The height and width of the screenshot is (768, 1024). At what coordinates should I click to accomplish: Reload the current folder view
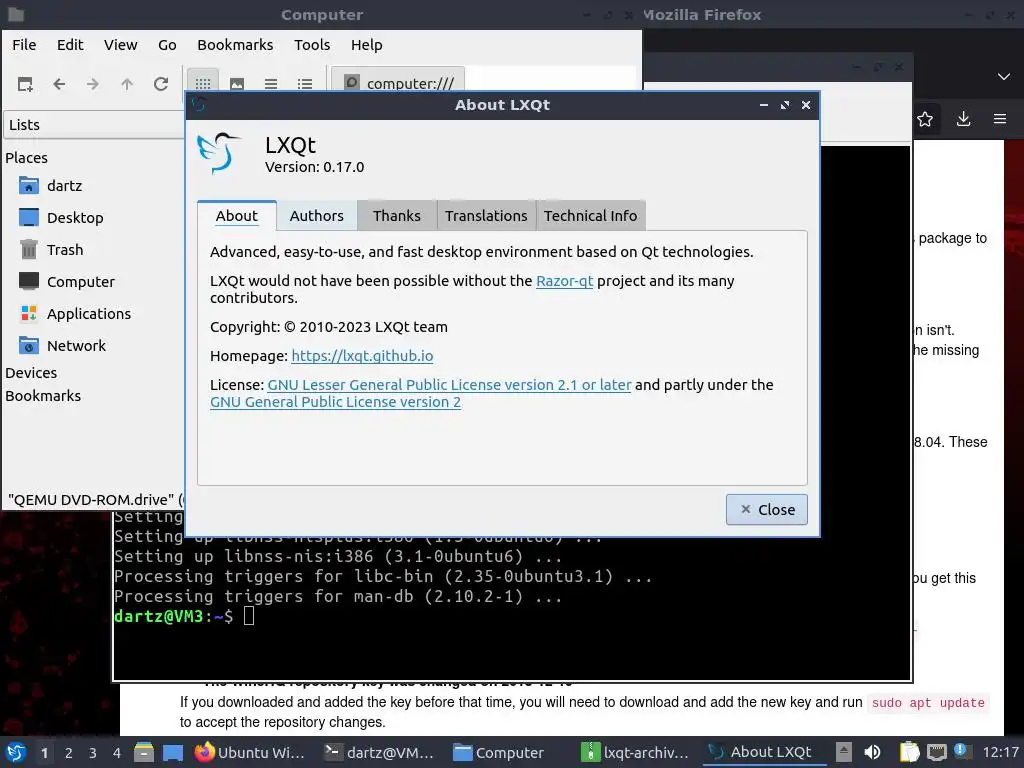pyautogui.click(x=161, y=84)
